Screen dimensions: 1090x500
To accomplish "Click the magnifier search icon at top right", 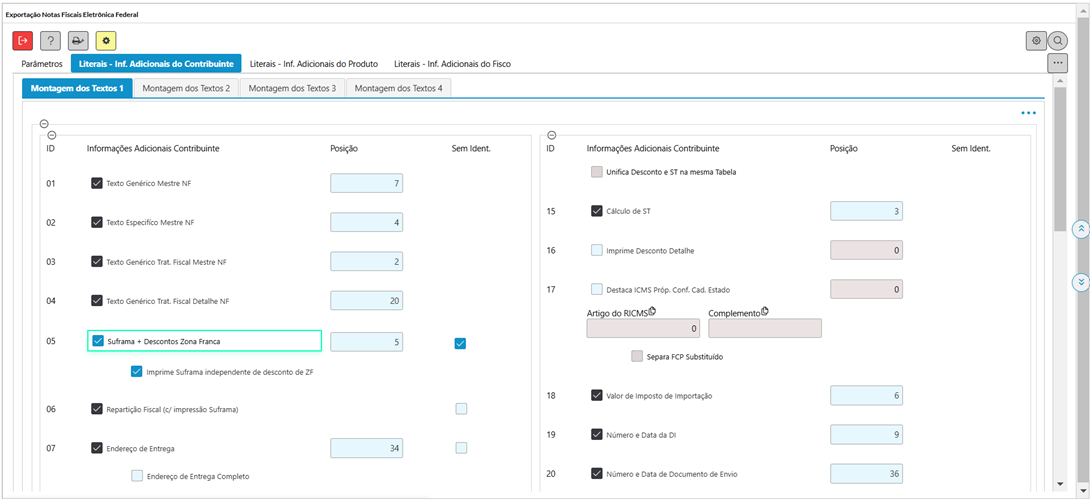I will tap(1058, 40).
